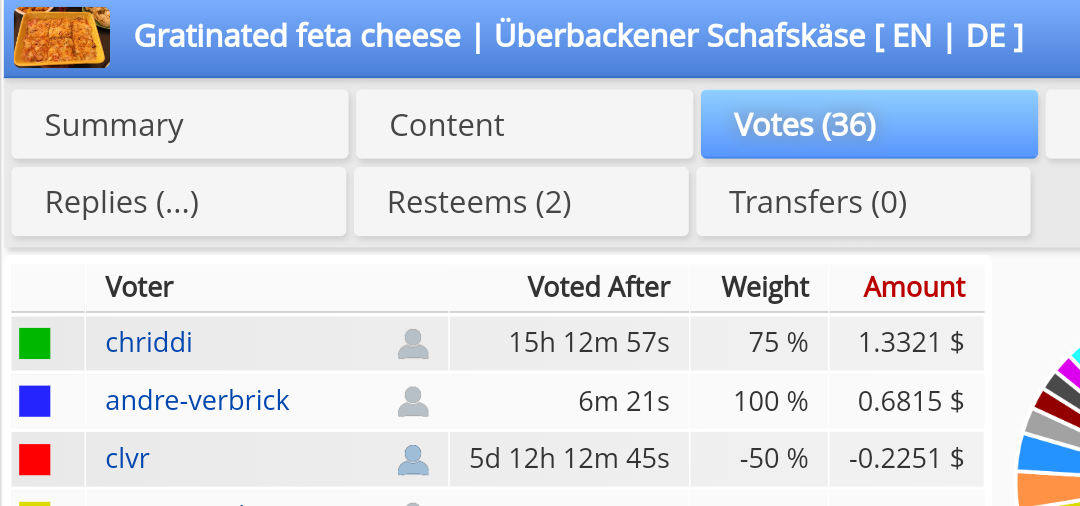1080x506 pixels.
Task: Open the post thumbnail image in header
Action: pyautogui.click(x=62, y=37)
